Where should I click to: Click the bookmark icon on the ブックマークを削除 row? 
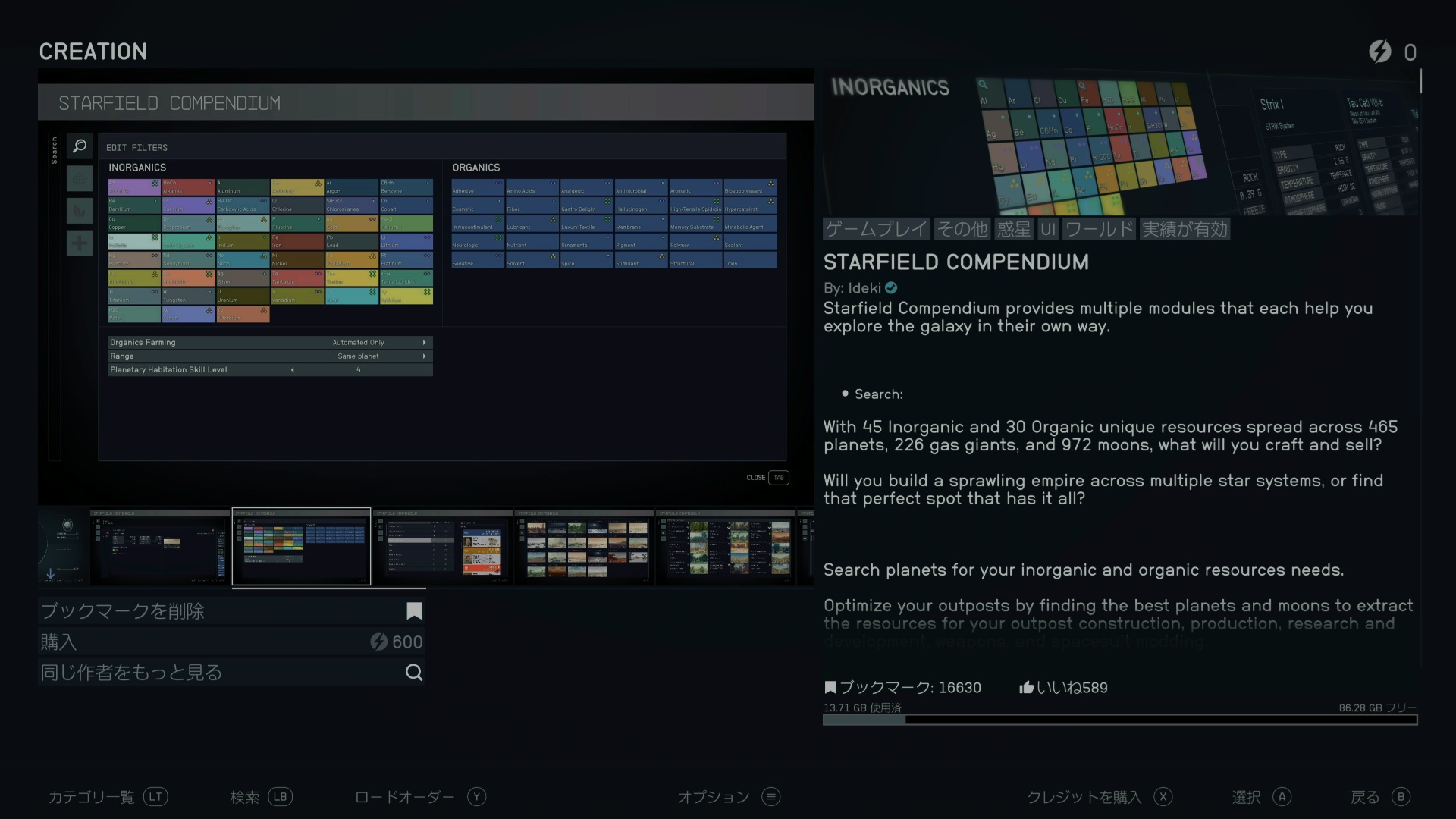414,611
